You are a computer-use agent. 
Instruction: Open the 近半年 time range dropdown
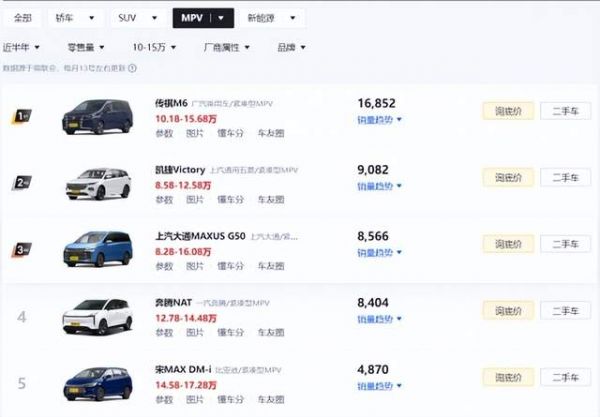[x=21, y=47]
